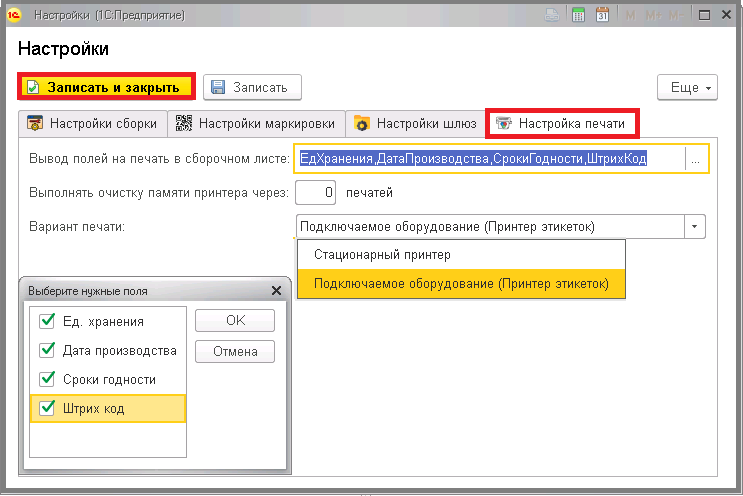Click the print fields input with ЕдХранения text
The height and width of the screenshot is (496, 743).
pos(490,159)
